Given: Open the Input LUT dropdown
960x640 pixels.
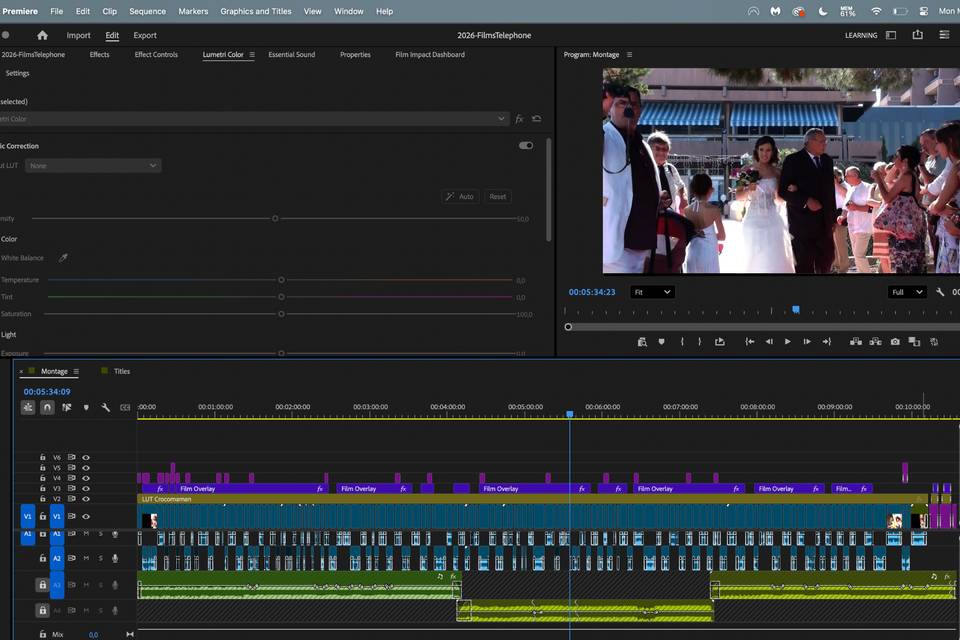Looking at the screenshot, I should [x=93, y=165].
